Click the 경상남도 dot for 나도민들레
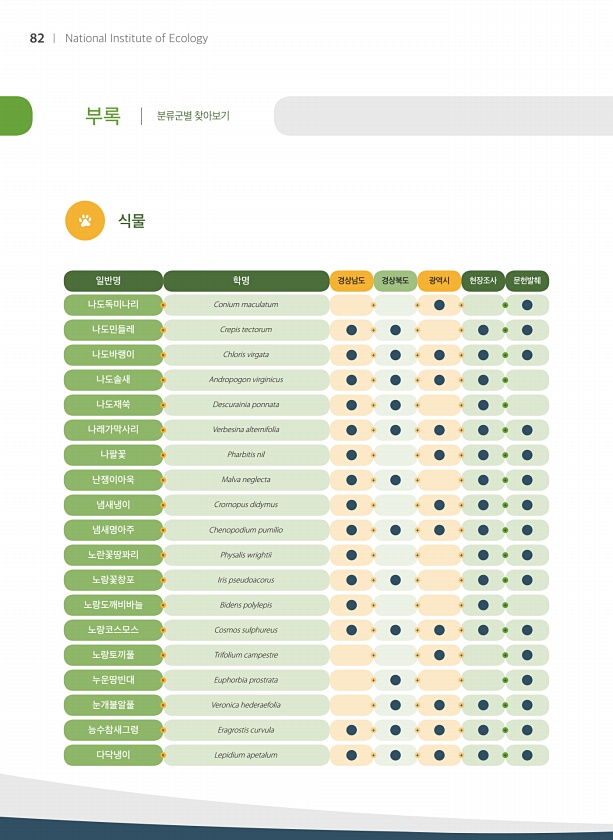613x840 pixels. pos(352,330)
